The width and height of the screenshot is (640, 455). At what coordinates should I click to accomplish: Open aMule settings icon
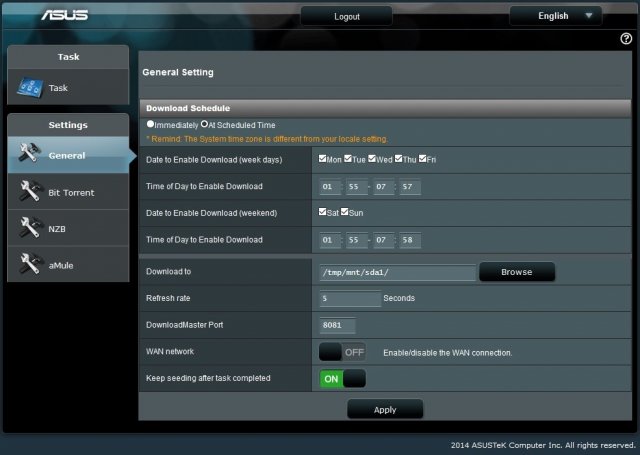pyautogui.click(x=30, y=263)
